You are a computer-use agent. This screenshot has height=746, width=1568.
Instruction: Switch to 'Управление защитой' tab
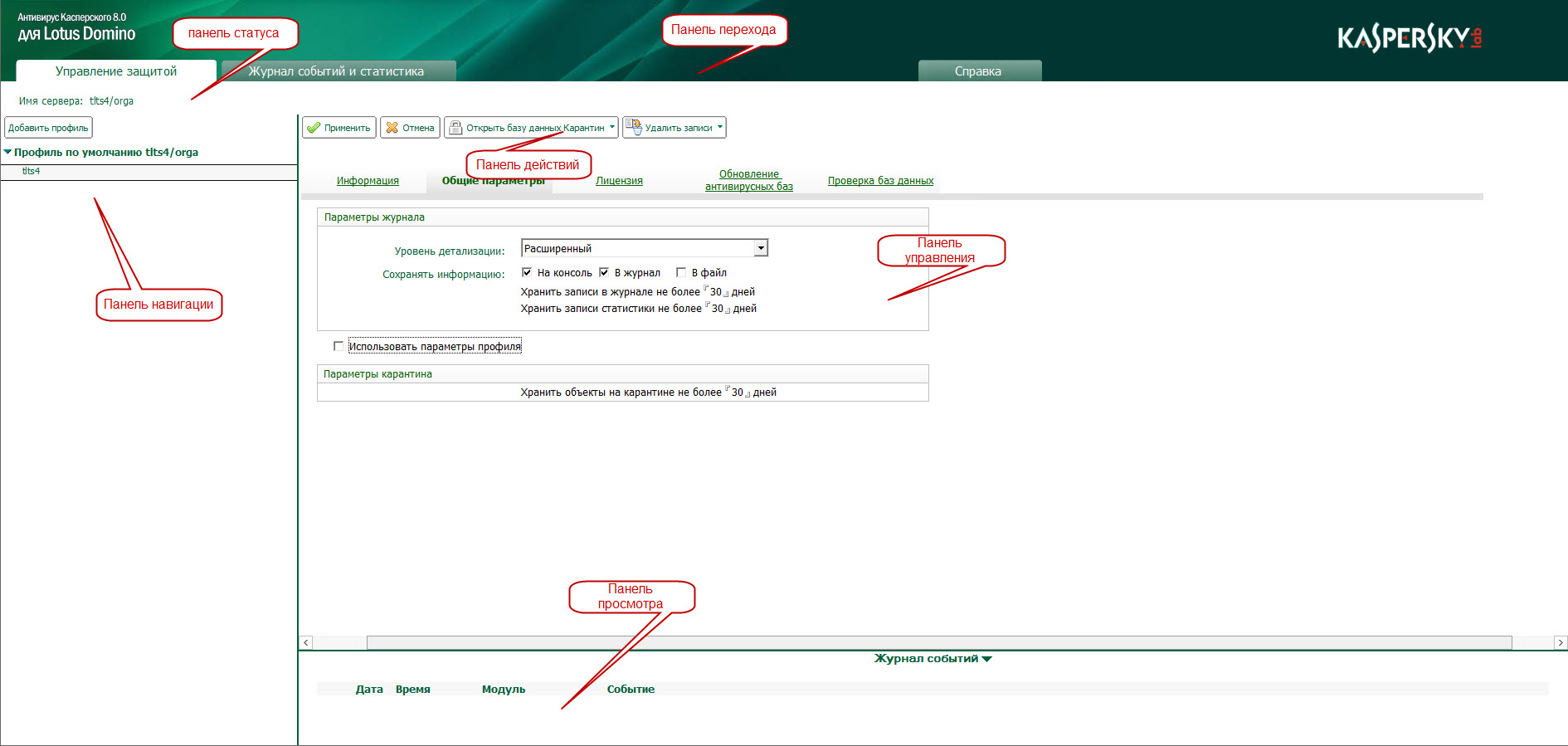[116, 71]
